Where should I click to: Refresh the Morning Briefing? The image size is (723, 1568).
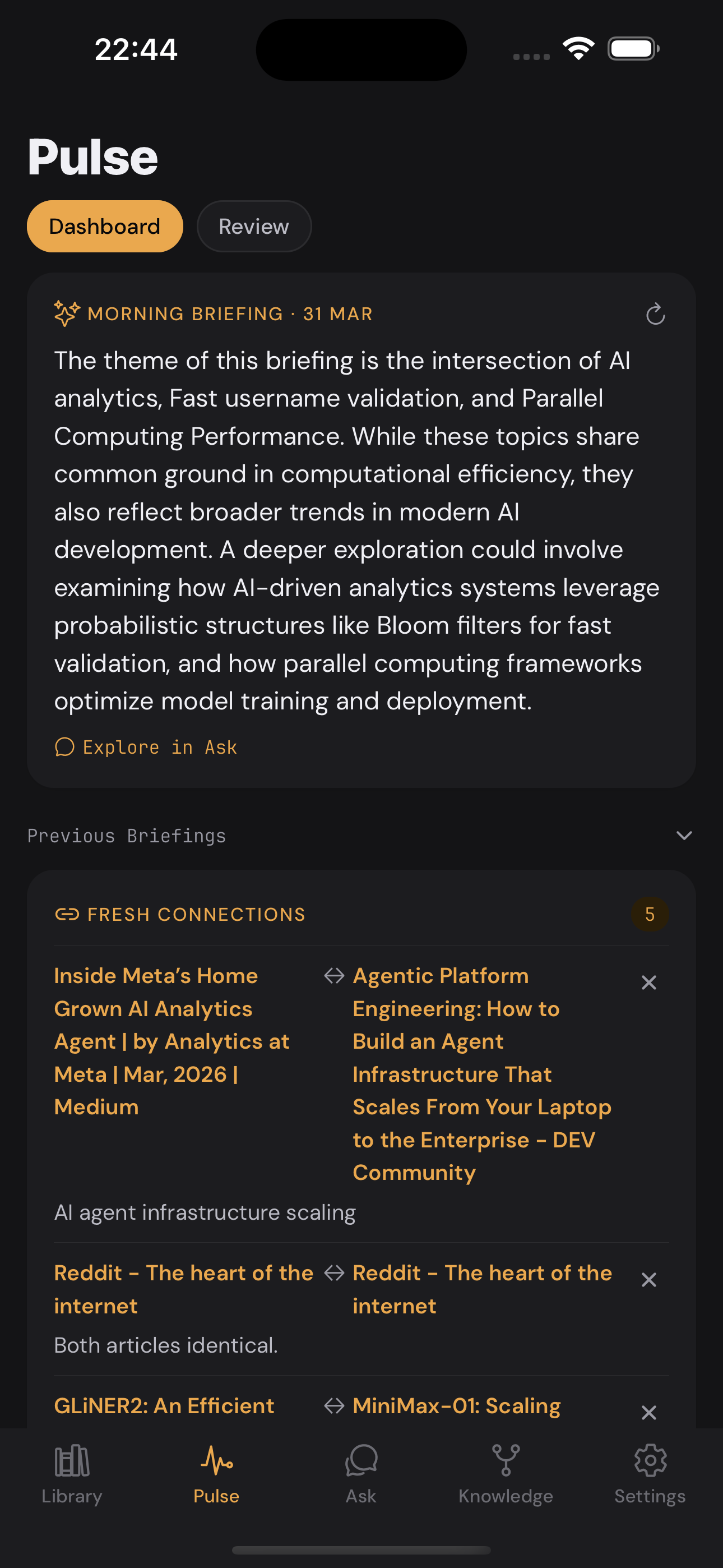click(x=655, y=315)
